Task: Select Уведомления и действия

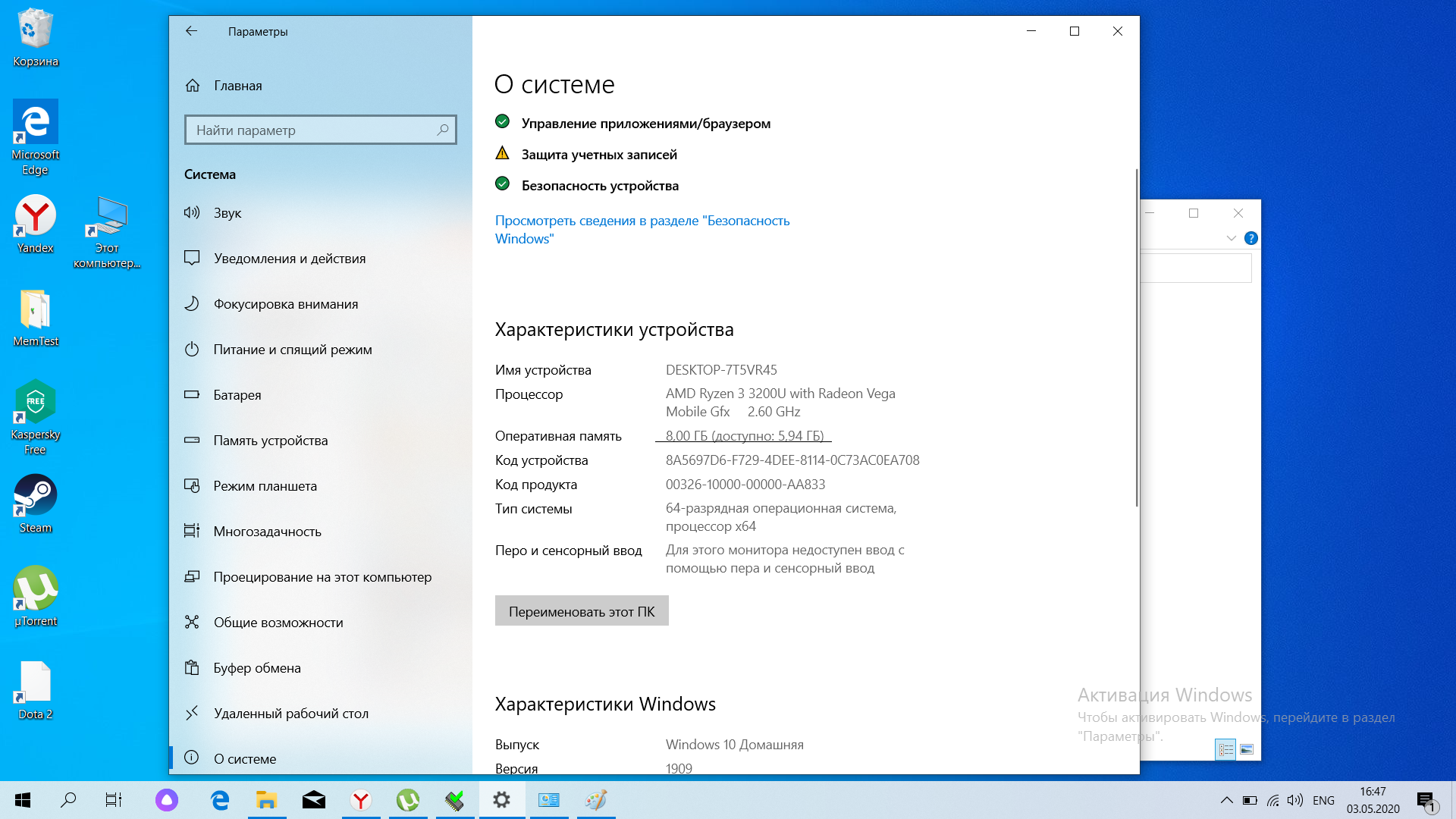Action: pos(289,259)
